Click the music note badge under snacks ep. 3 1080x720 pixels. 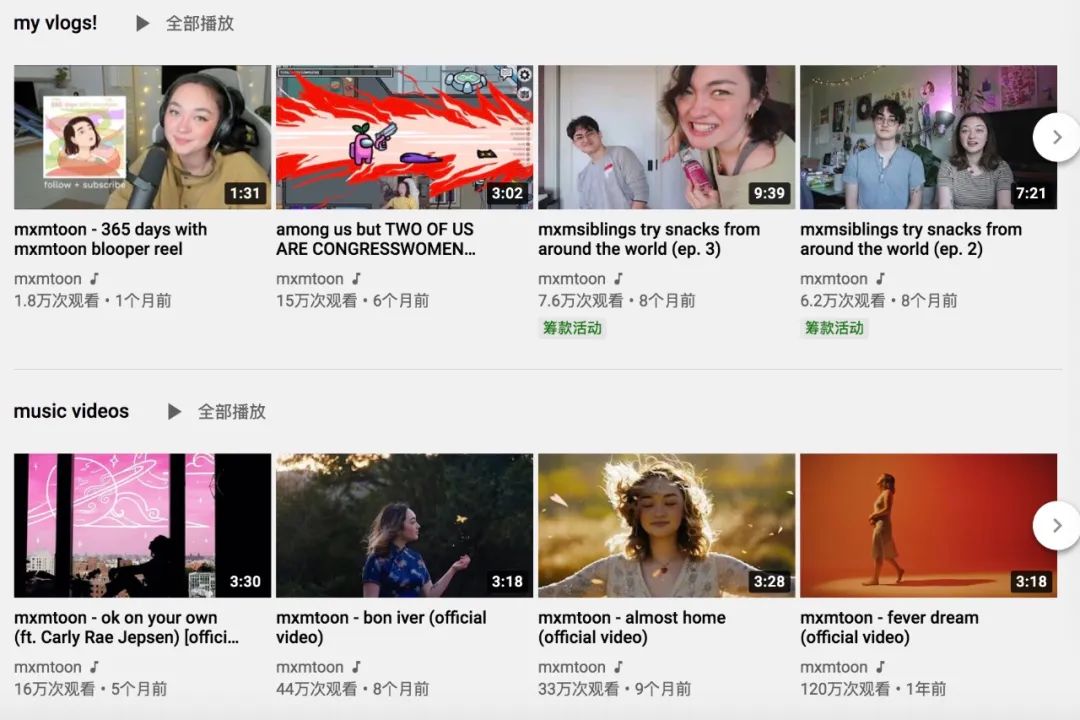(619, 278)
